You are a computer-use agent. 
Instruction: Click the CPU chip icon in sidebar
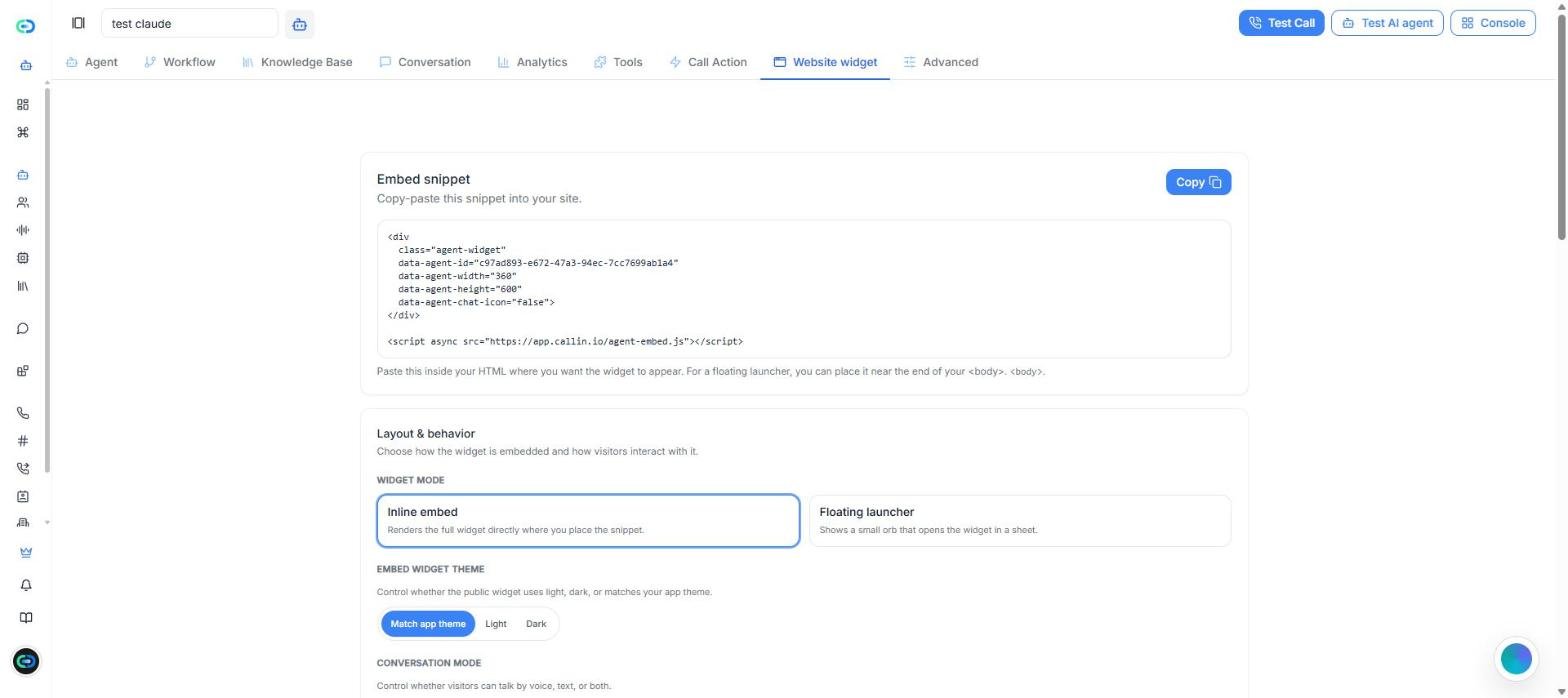pyautogui.click(x=23, y=258)
